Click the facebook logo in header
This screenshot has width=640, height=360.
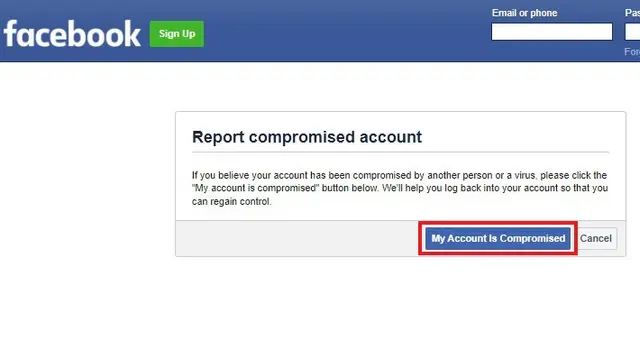coord(72,34)
